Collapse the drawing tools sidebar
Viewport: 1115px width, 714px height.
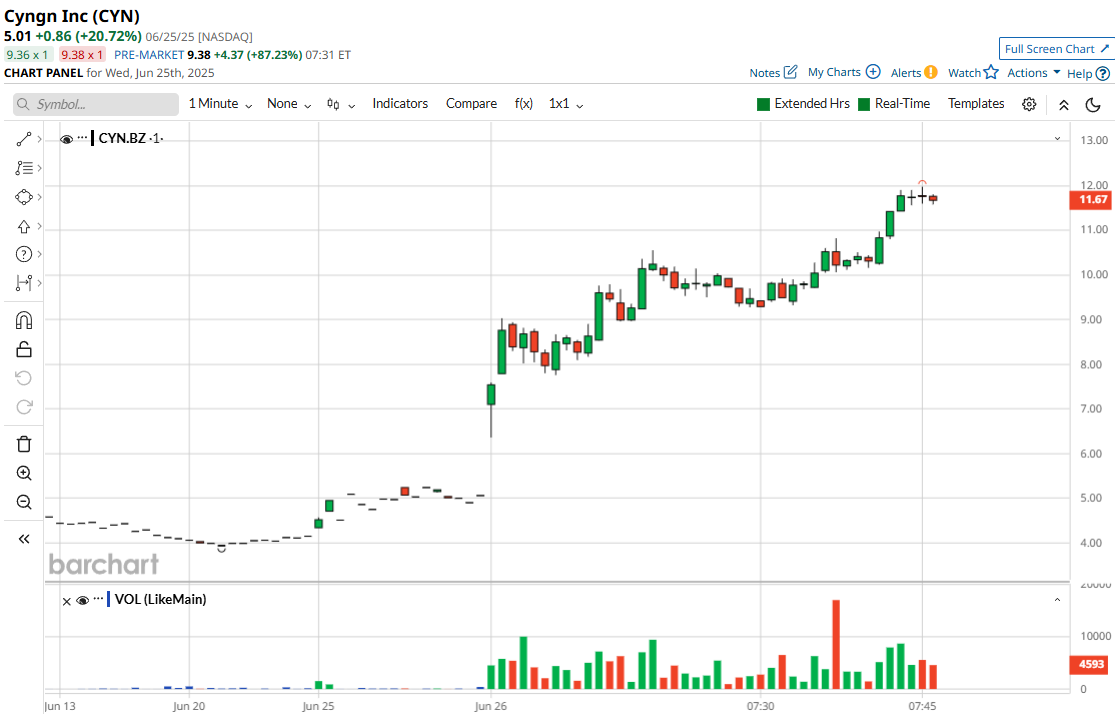23,539
